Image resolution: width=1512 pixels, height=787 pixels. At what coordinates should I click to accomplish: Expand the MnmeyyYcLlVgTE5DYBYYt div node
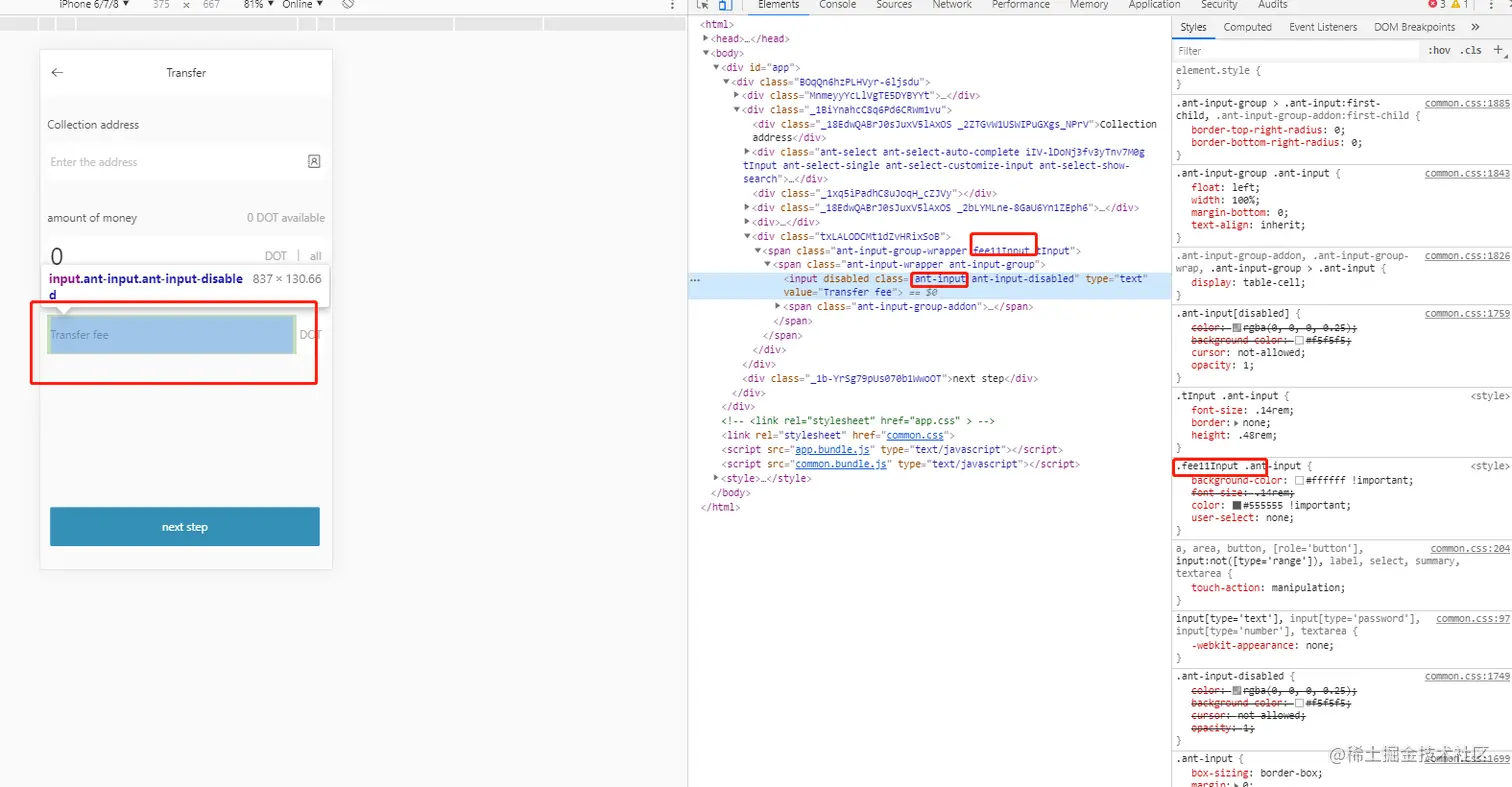(x=737, y=95)
